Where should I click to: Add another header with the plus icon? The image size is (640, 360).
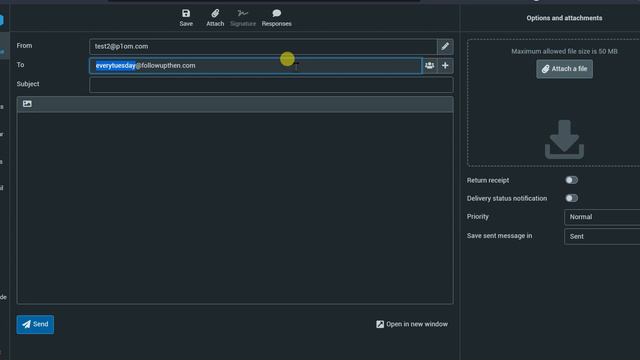click(x=445, y=65)
